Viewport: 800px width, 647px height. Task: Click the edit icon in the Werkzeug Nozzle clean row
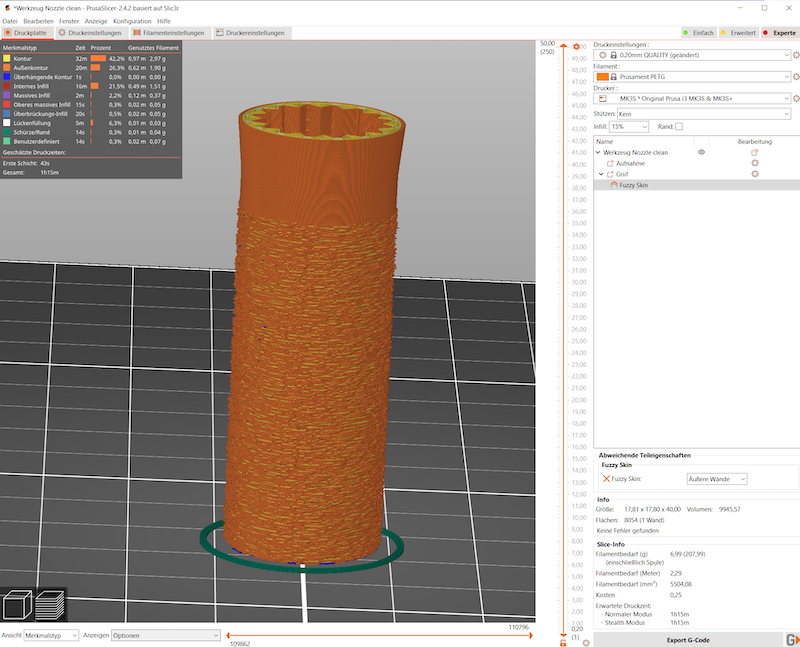[755, 152]
